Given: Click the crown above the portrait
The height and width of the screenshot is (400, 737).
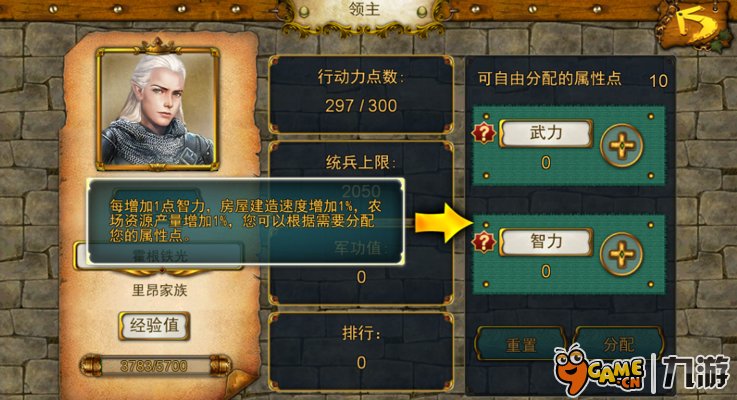Looking at the screenshot, I should point(157,46).
